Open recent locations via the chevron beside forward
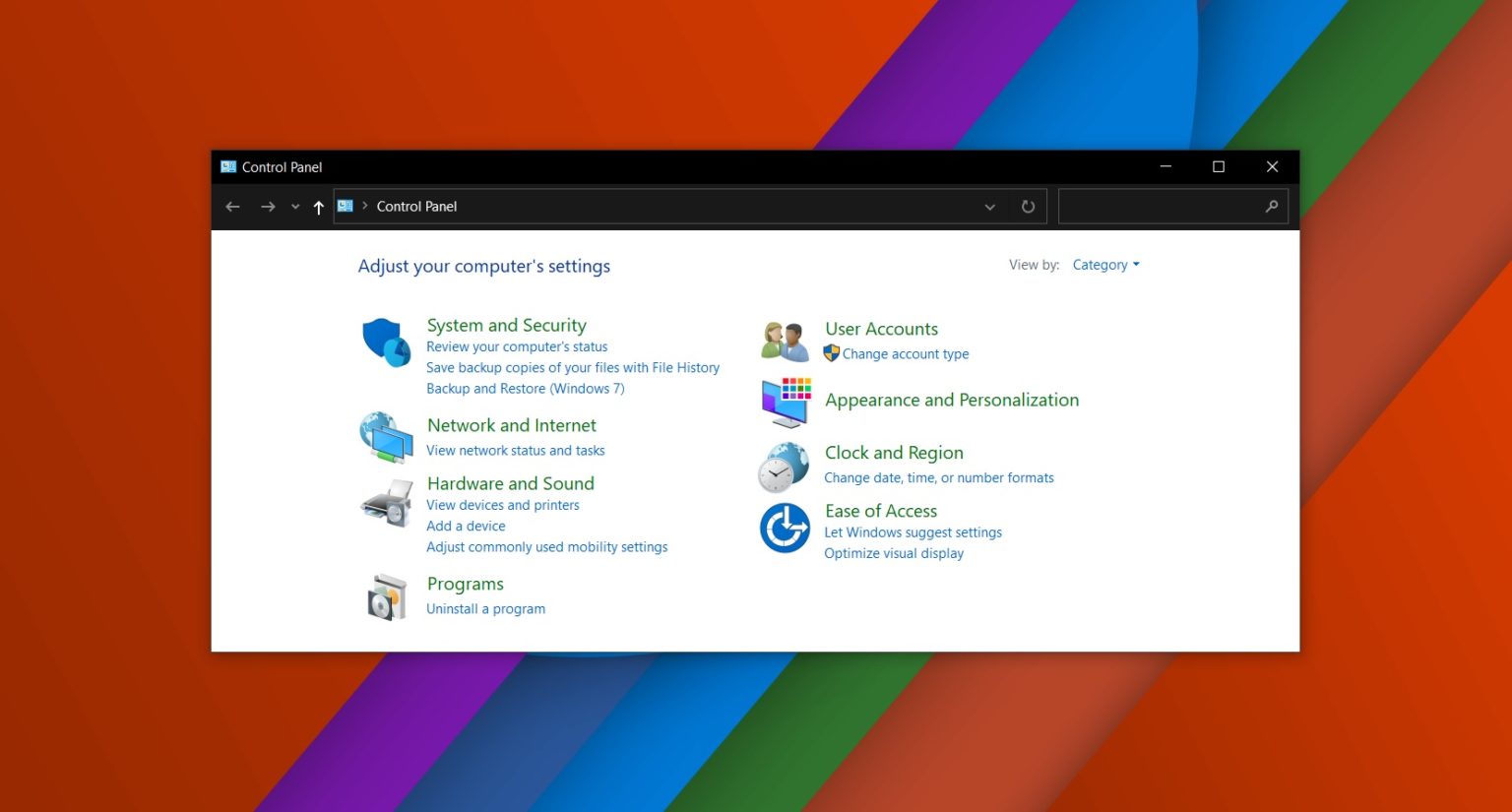1512x812 pixels. (294, 207)
